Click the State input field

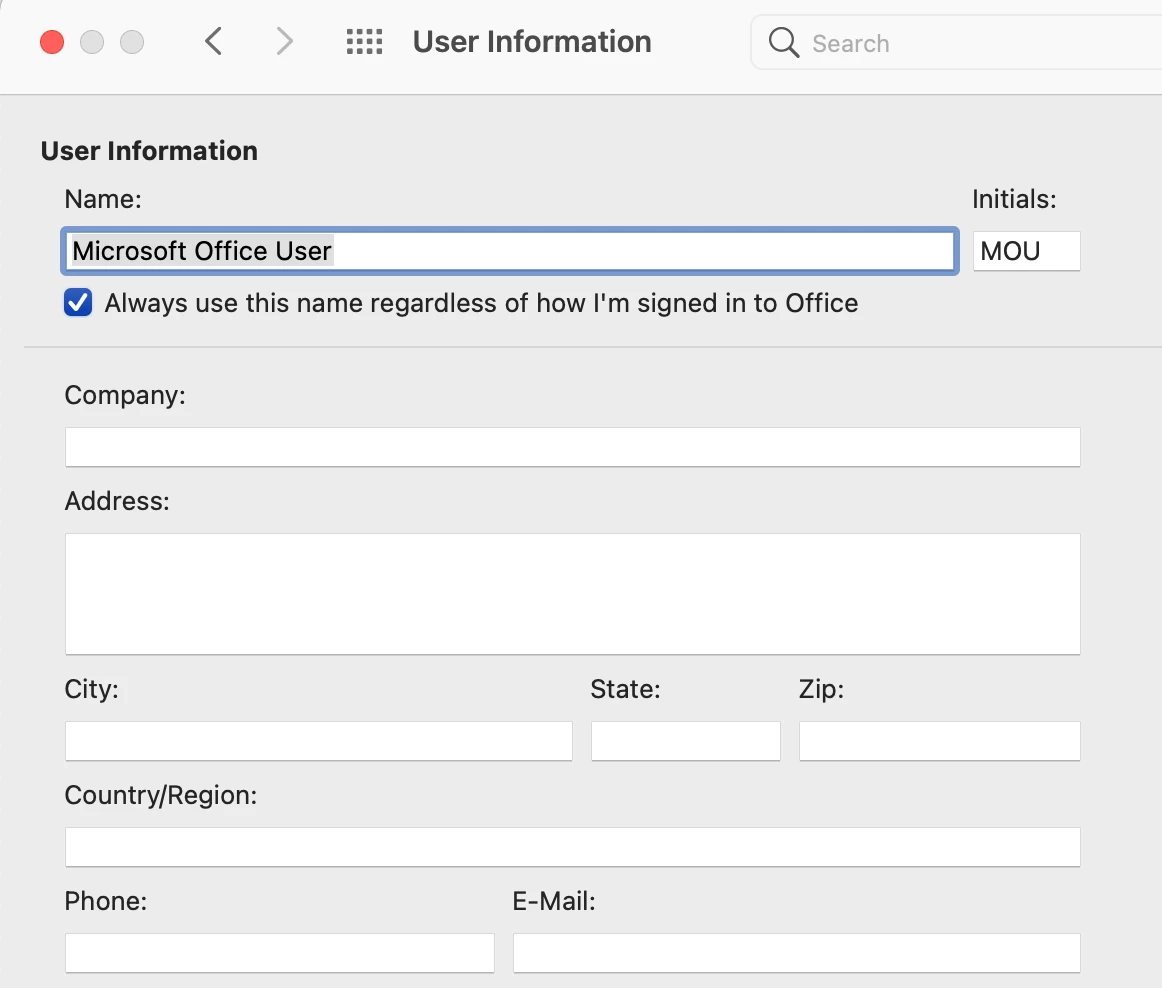[x=685, y=740]
